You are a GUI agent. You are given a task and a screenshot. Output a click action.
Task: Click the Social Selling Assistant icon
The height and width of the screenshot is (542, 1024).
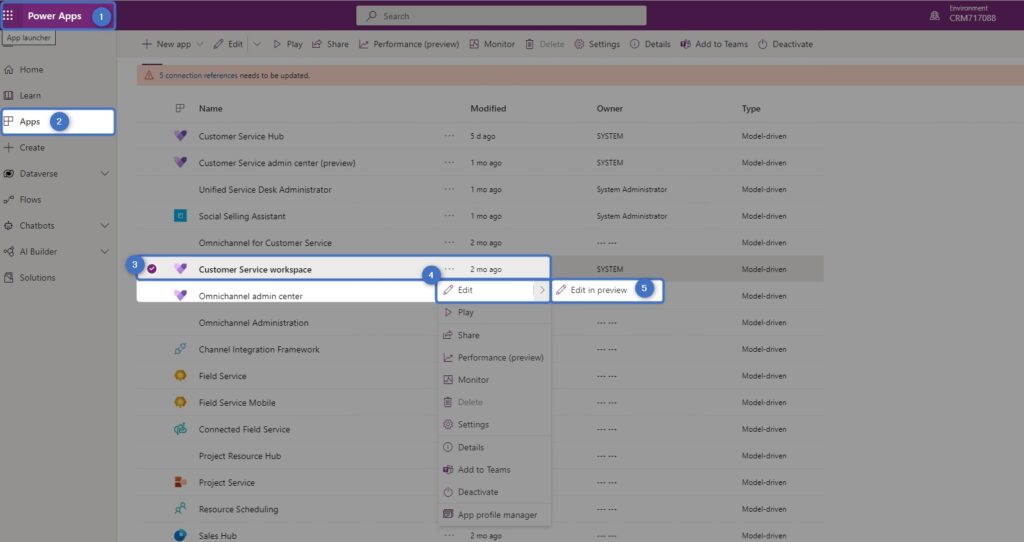coord(180,215)
